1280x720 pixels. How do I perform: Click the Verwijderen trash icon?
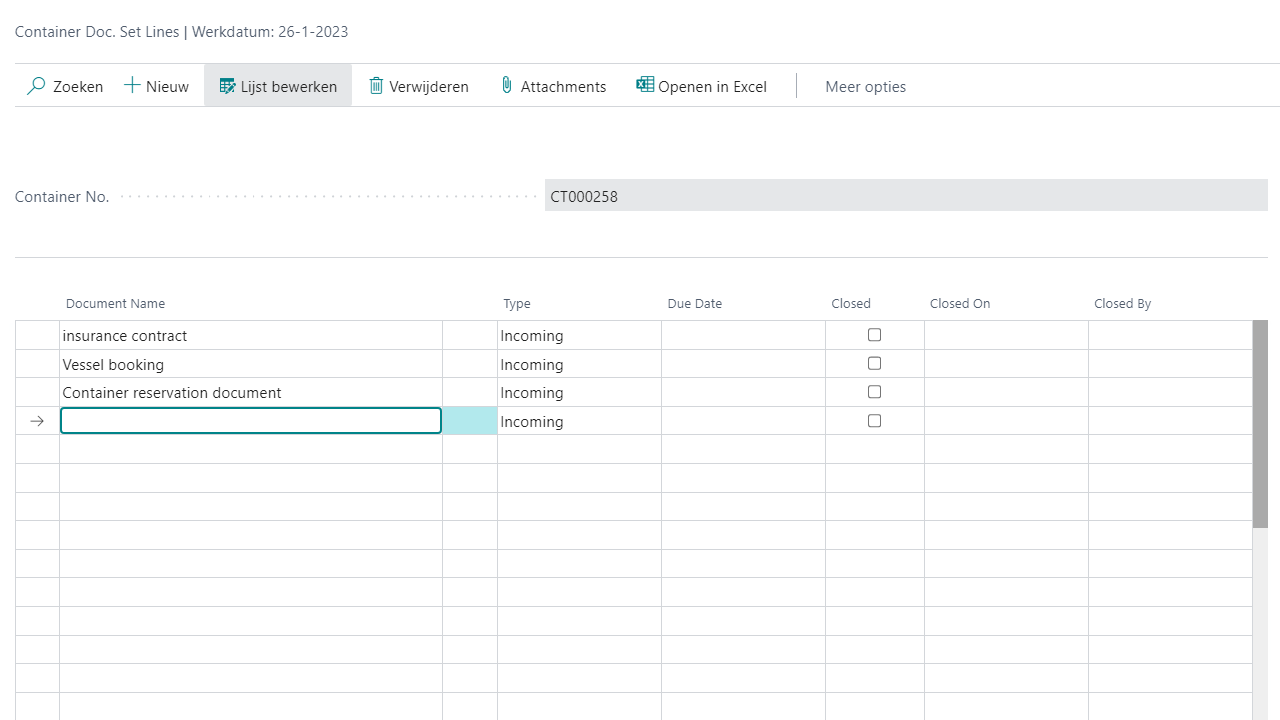pos(377,86)
